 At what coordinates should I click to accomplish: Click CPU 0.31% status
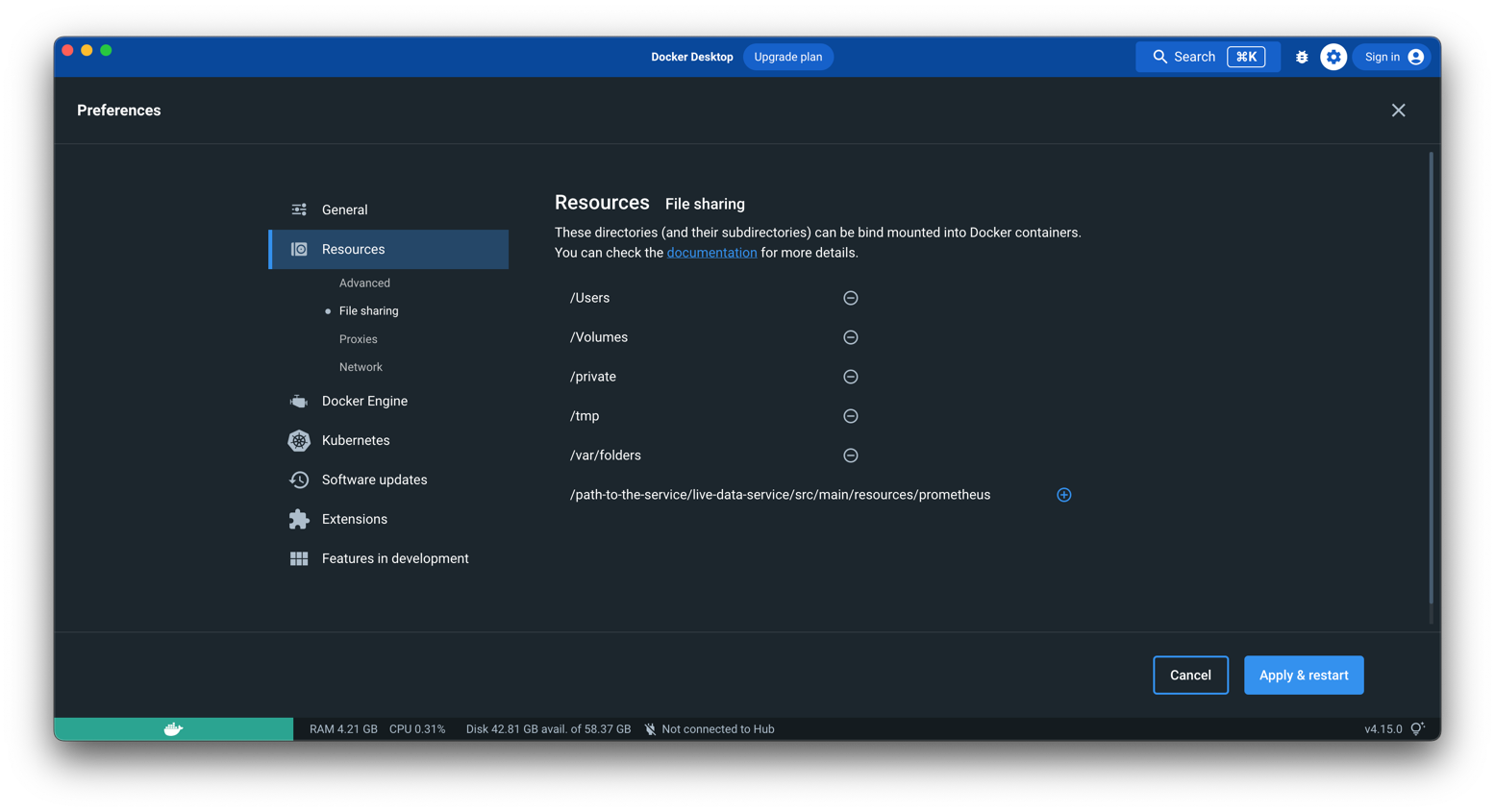tap(417, 729)
